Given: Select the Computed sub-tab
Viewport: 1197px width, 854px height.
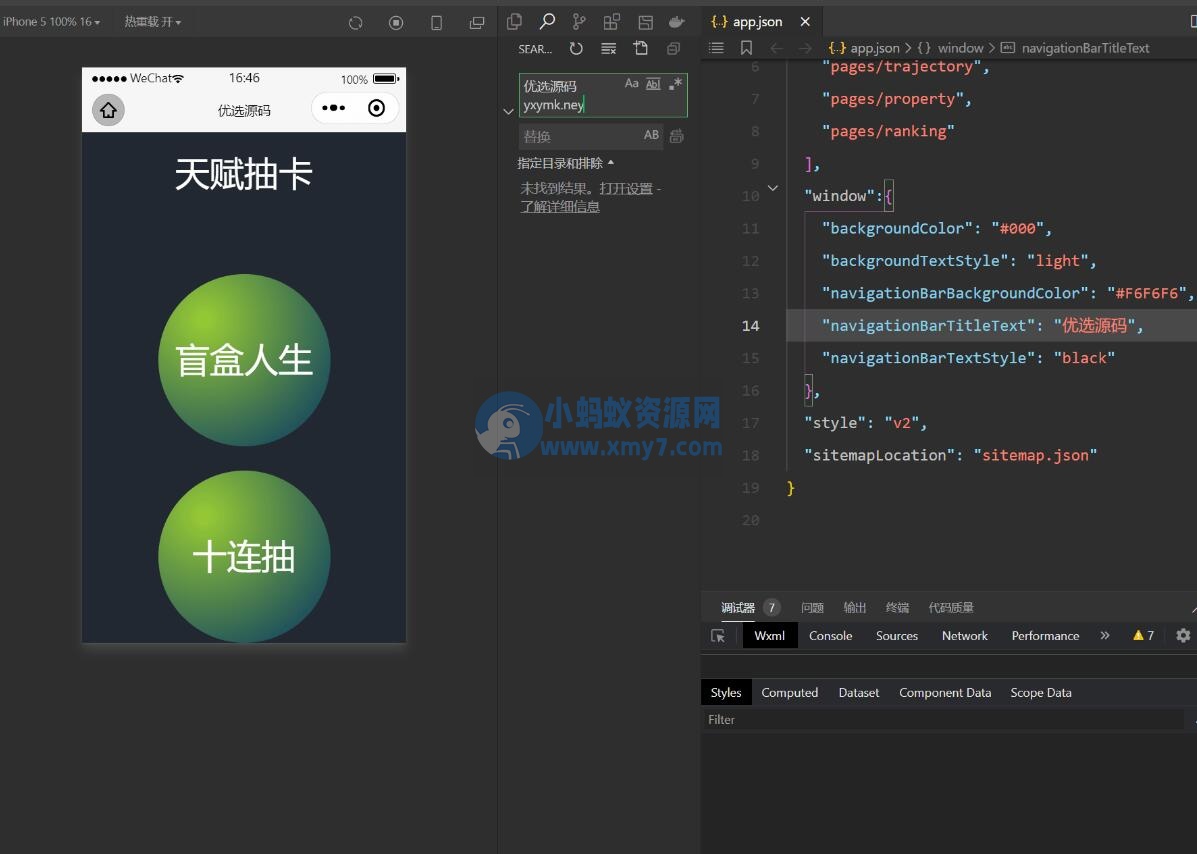Looking at the screenshot, I should pyautogui.click(x=789, y=693).
